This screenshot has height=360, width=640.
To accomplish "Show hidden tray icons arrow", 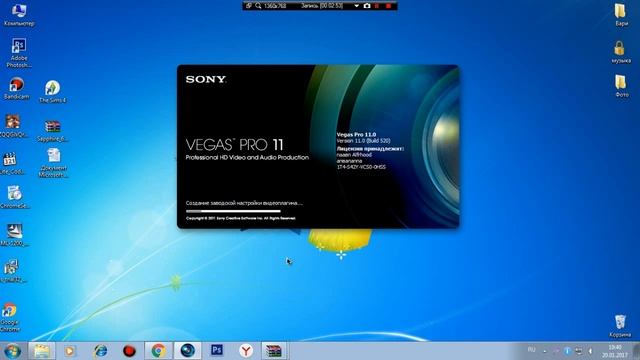I will [544, 351].
